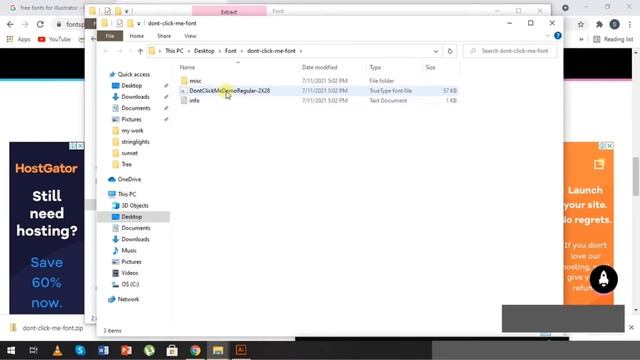640x360 pixels.
Task: Open the my work folder
Action: coord(132,131)
